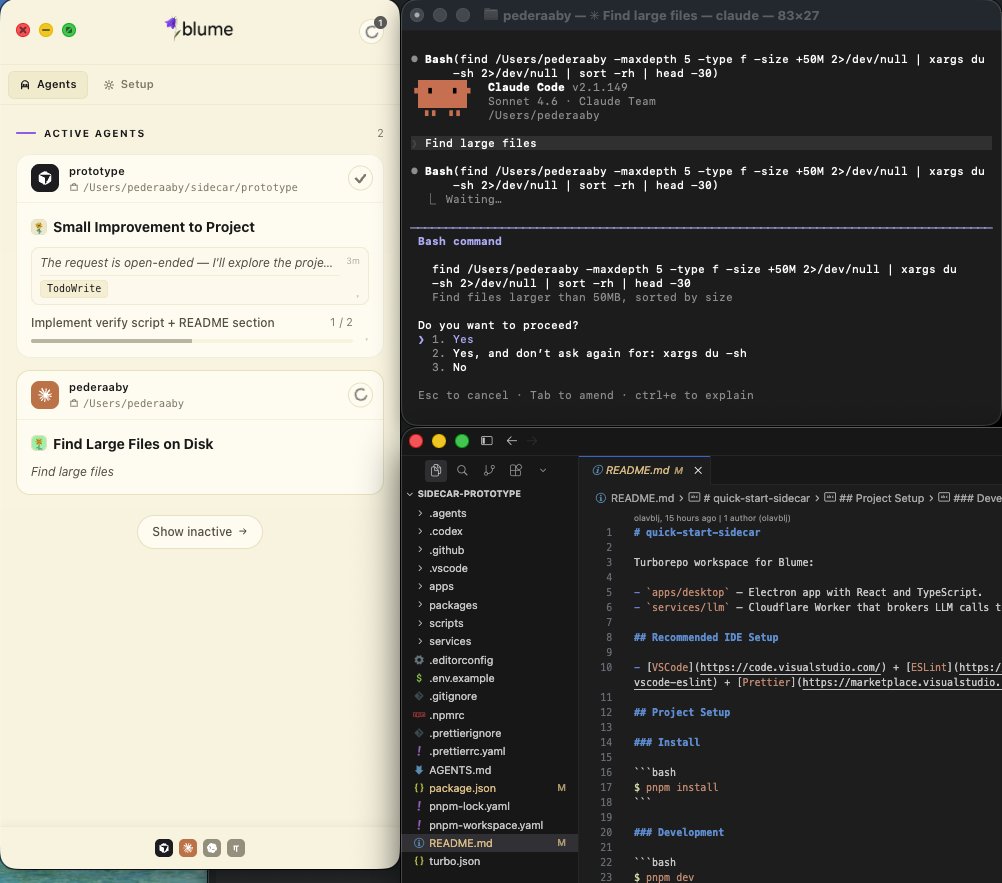Open the Prettier link in README
This screenshot has height=883, width=1002.
(900, 682)
